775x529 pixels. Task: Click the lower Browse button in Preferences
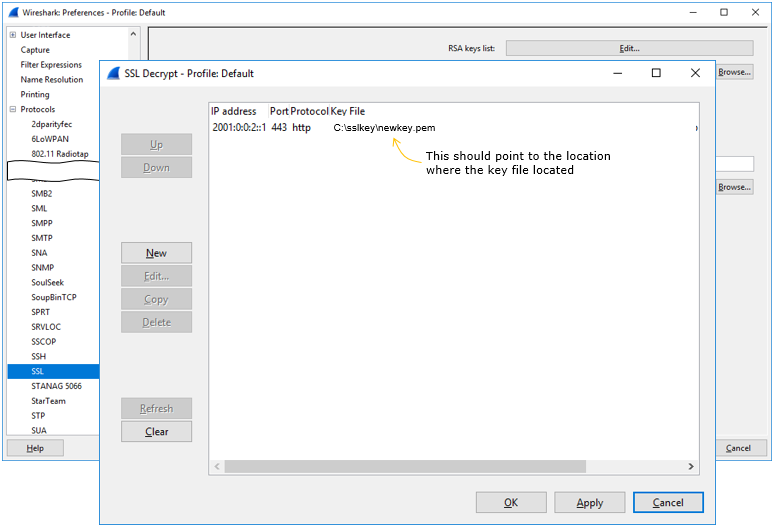pos(734,187)
